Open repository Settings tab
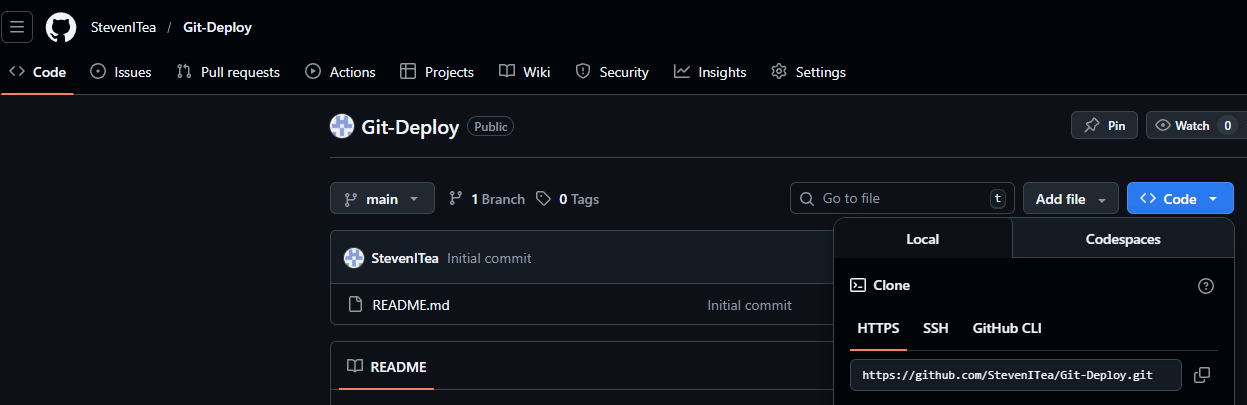 coord(809,72)
